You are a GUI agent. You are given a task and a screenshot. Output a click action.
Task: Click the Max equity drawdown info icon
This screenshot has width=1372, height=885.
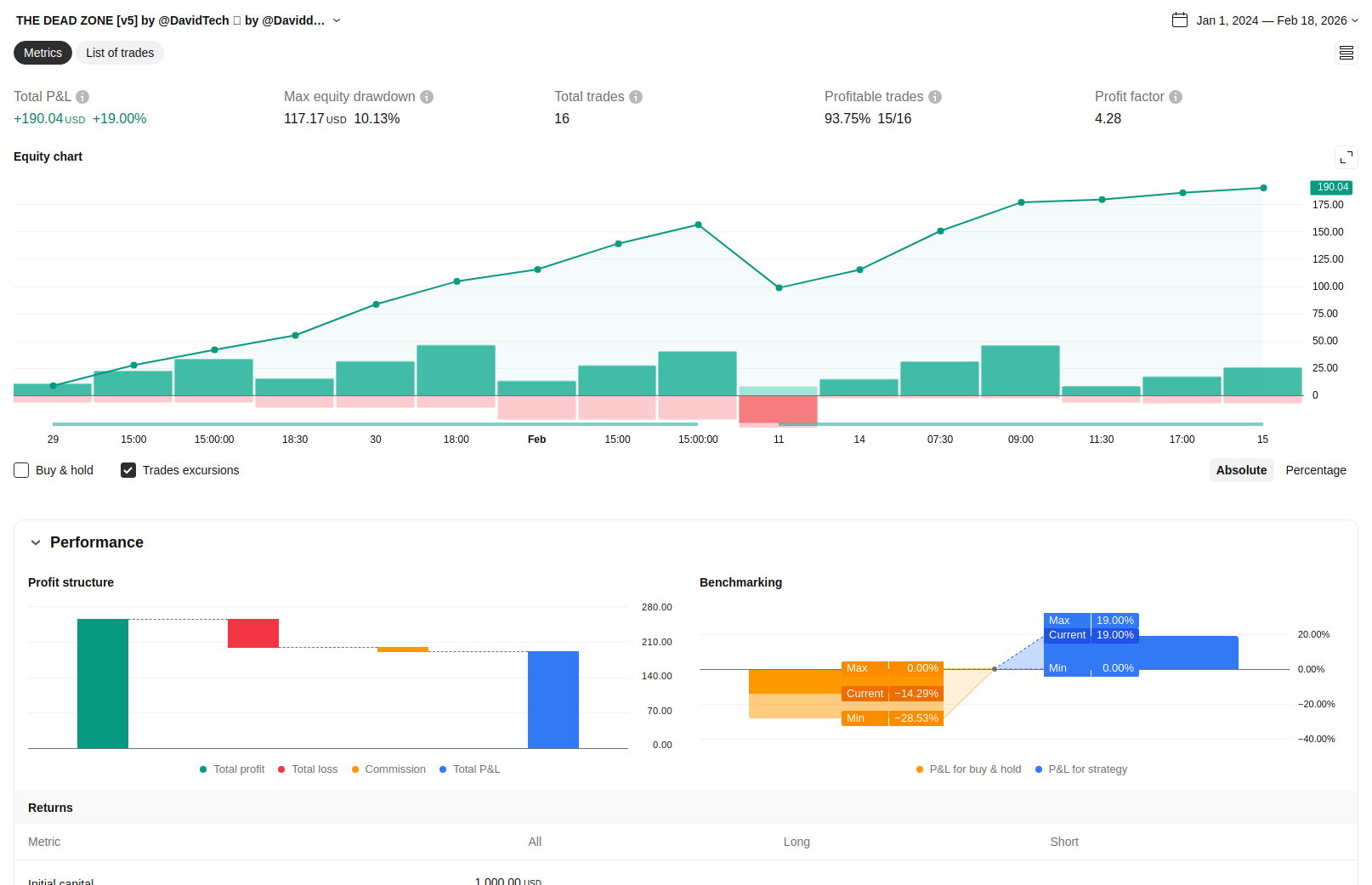tap(427, 97)
